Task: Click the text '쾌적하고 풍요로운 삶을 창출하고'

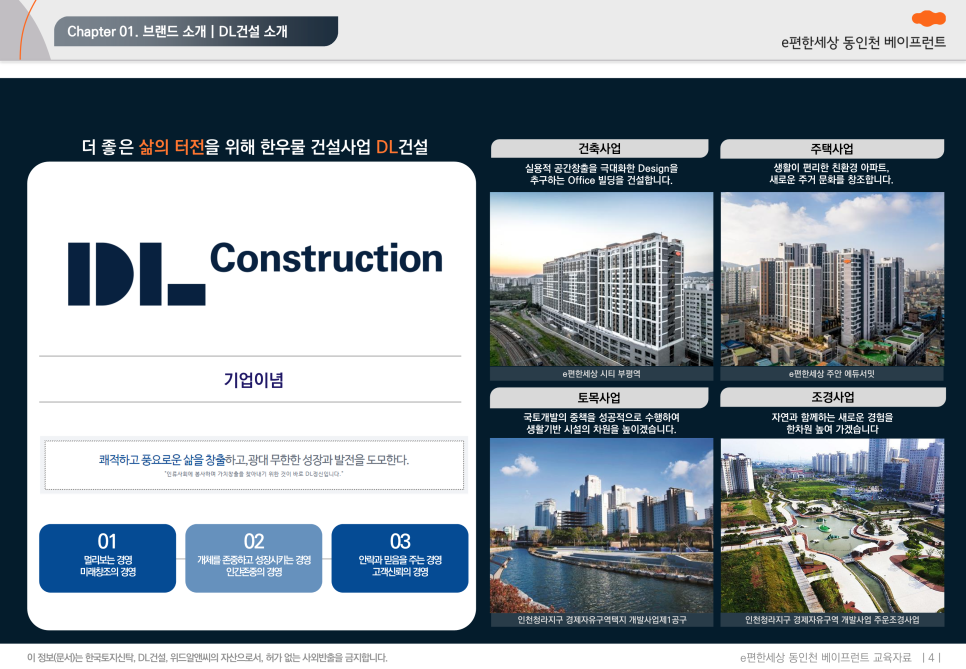Action: coord(172,460)
